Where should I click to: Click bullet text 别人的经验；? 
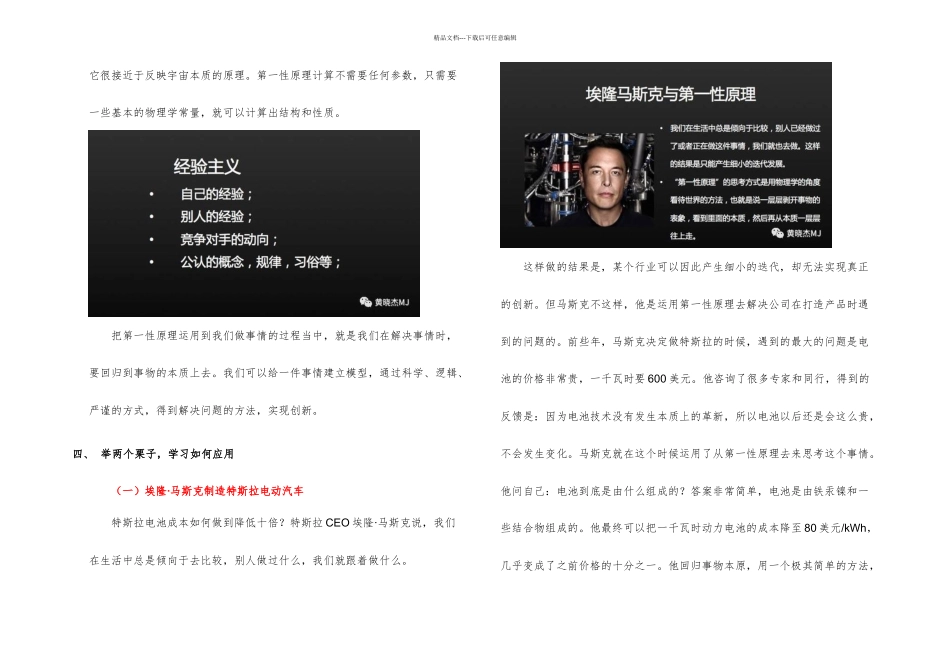[x=216, y=216]
